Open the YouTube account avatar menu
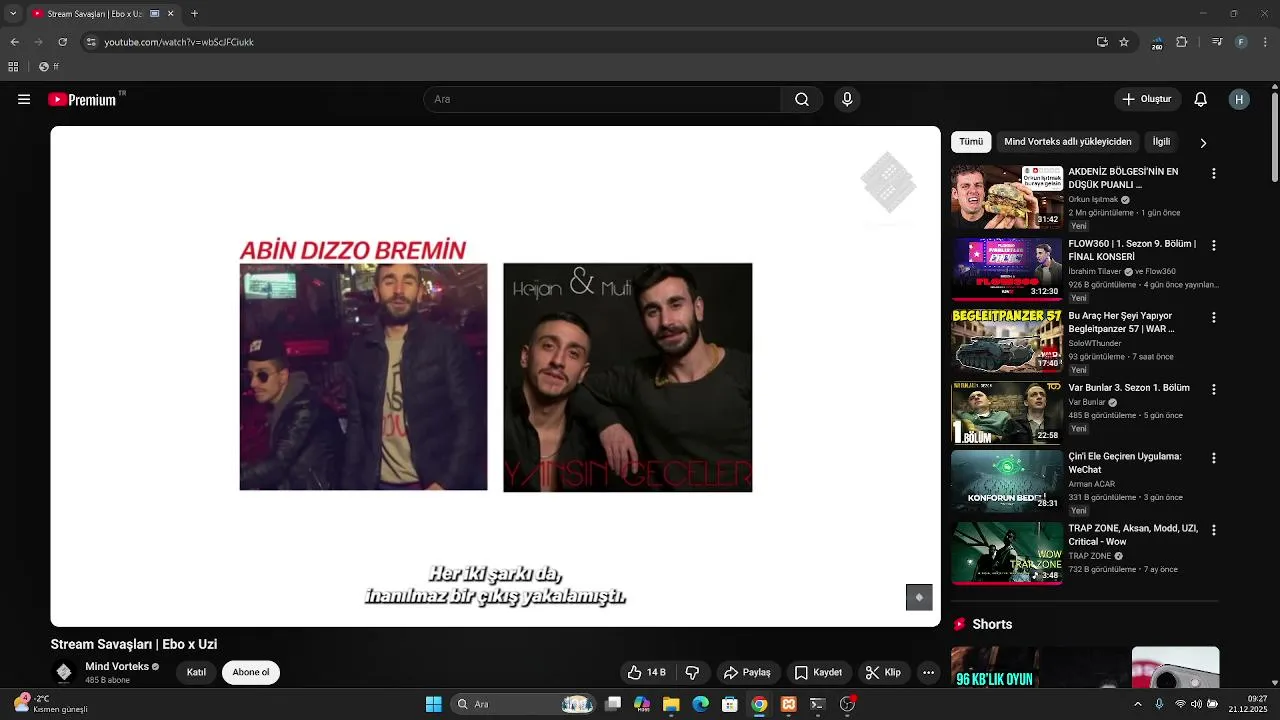This screenshot has height=720, width=1280. click(1240, 99)
